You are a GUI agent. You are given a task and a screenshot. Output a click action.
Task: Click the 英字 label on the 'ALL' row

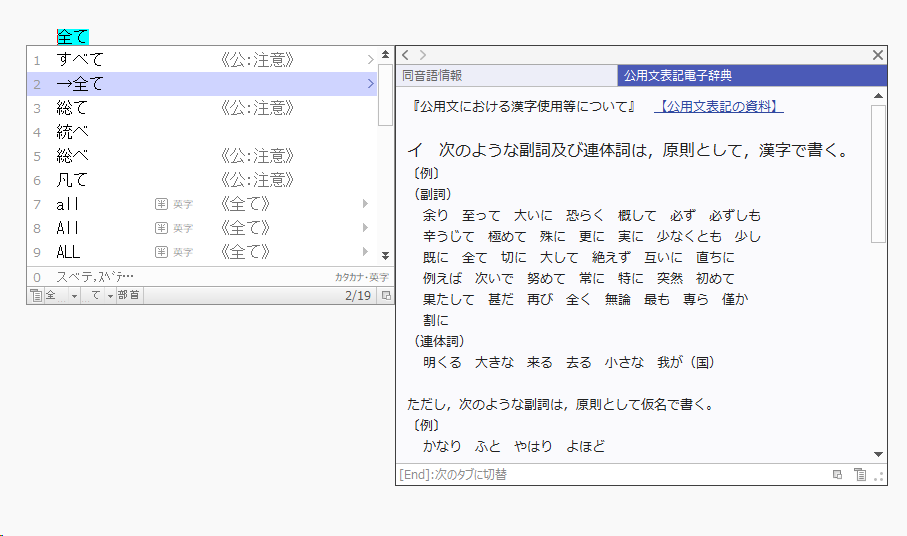tap(183, 252)
